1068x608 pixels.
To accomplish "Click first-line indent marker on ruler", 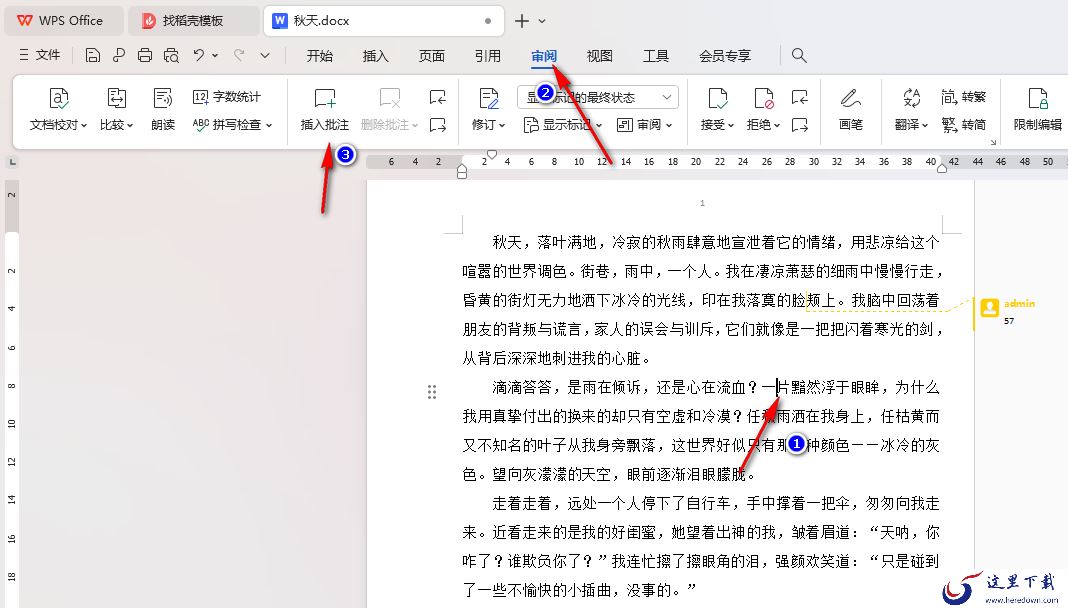I will [x=491, y=155].
